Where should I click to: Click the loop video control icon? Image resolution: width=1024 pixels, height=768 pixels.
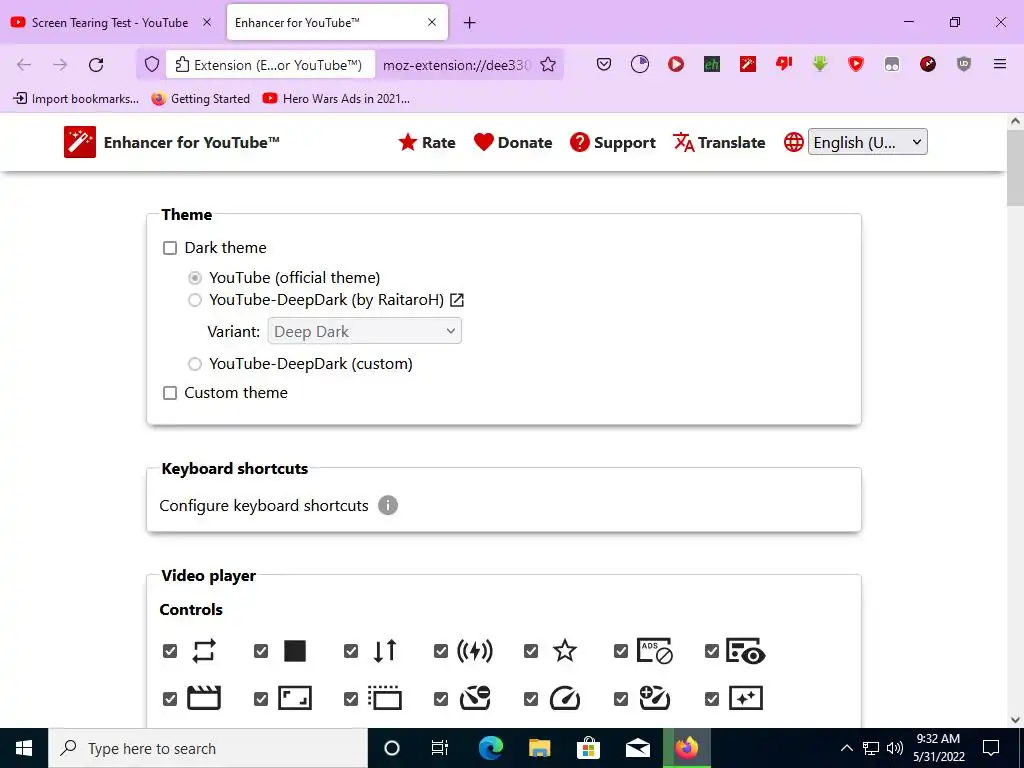204,651
